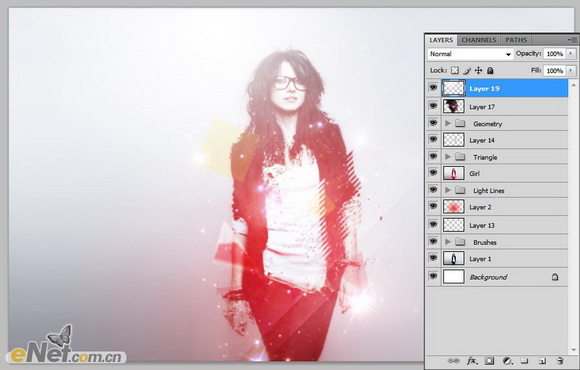Select the Layer 2 name
The width and height of the screenshot is (580, 370).
click(480, 207)
